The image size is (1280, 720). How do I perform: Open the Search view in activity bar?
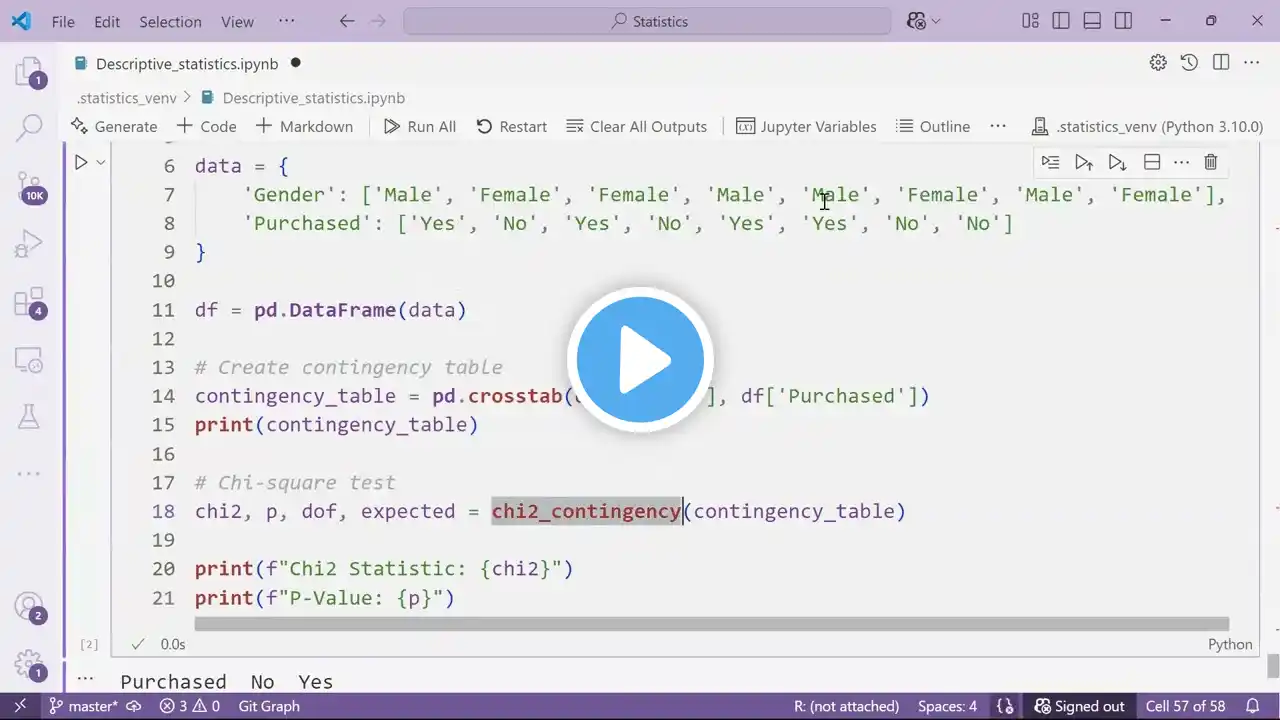pos(29,127)
